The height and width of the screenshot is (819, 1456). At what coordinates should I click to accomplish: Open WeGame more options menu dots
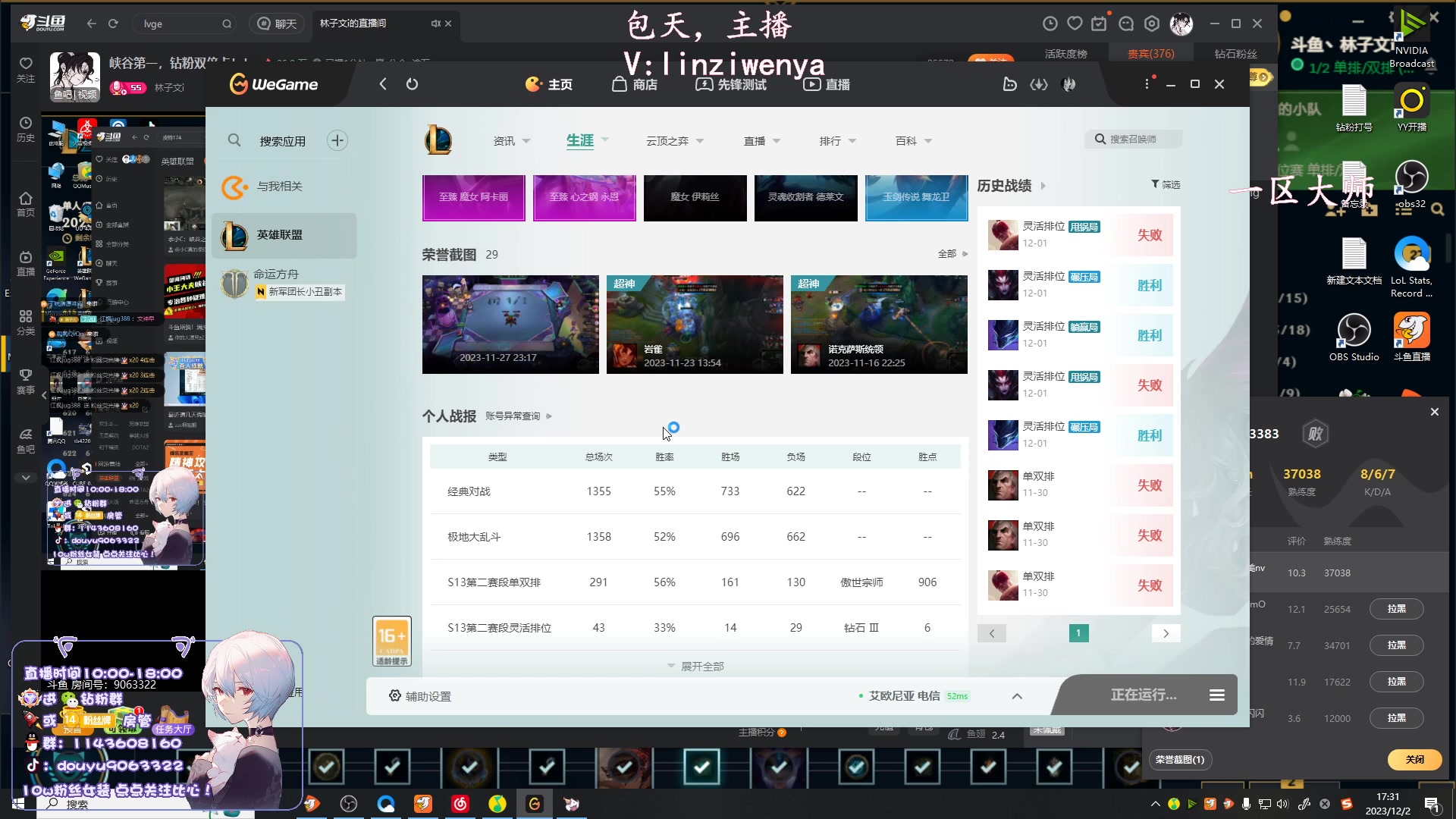(x=1147, y=83)
